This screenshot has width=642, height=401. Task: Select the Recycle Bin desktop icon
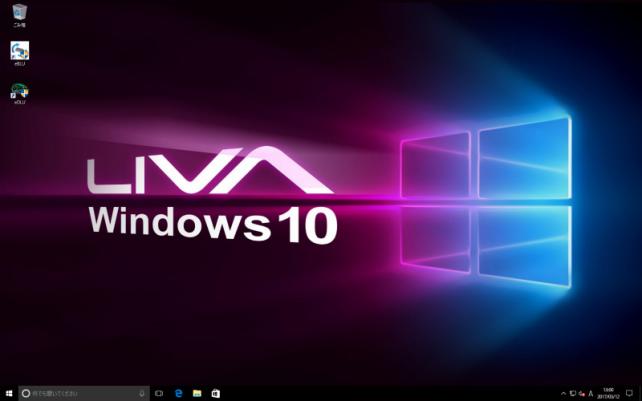(x=19, y=16)
